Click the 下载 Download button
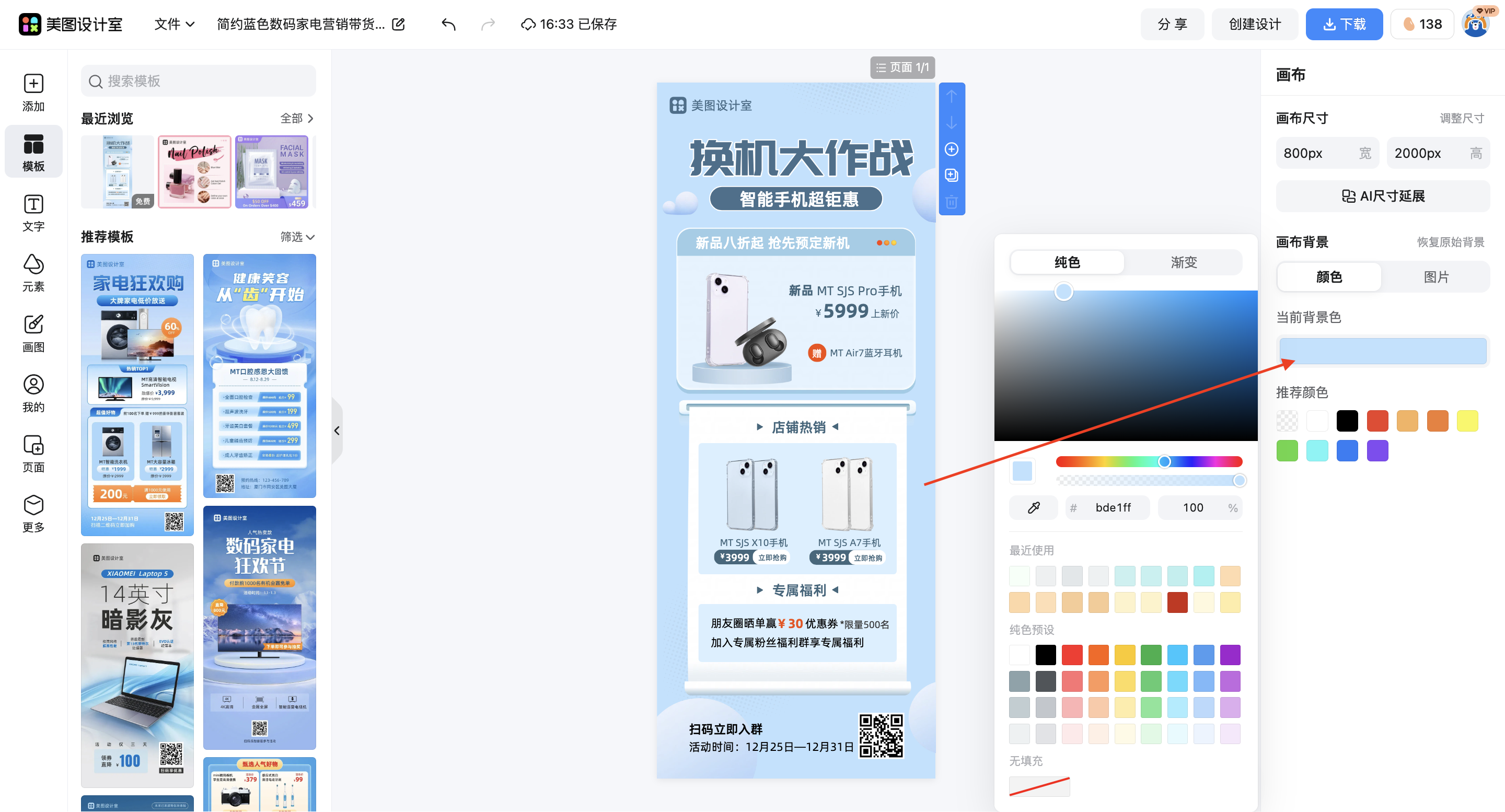The width and height of the screenshot is (1505, 812). pyautogui.click(x=1344, y=24)
